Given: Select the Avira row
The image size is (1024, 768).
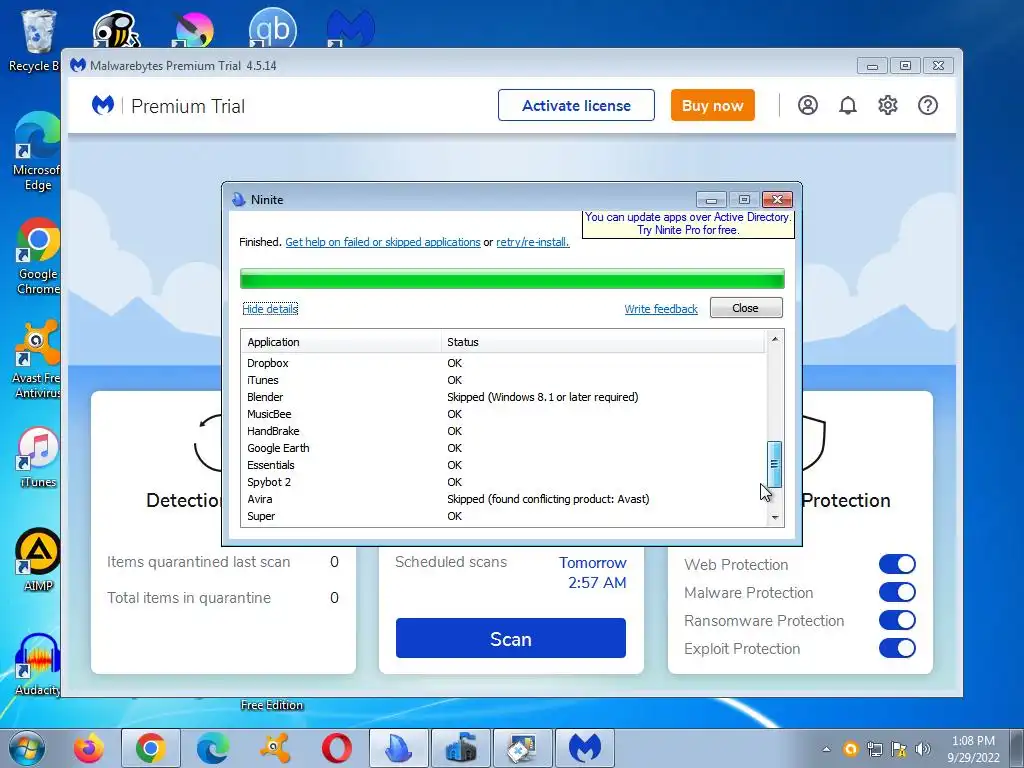Looking at the screenshot, I should [x=504, y=499].
